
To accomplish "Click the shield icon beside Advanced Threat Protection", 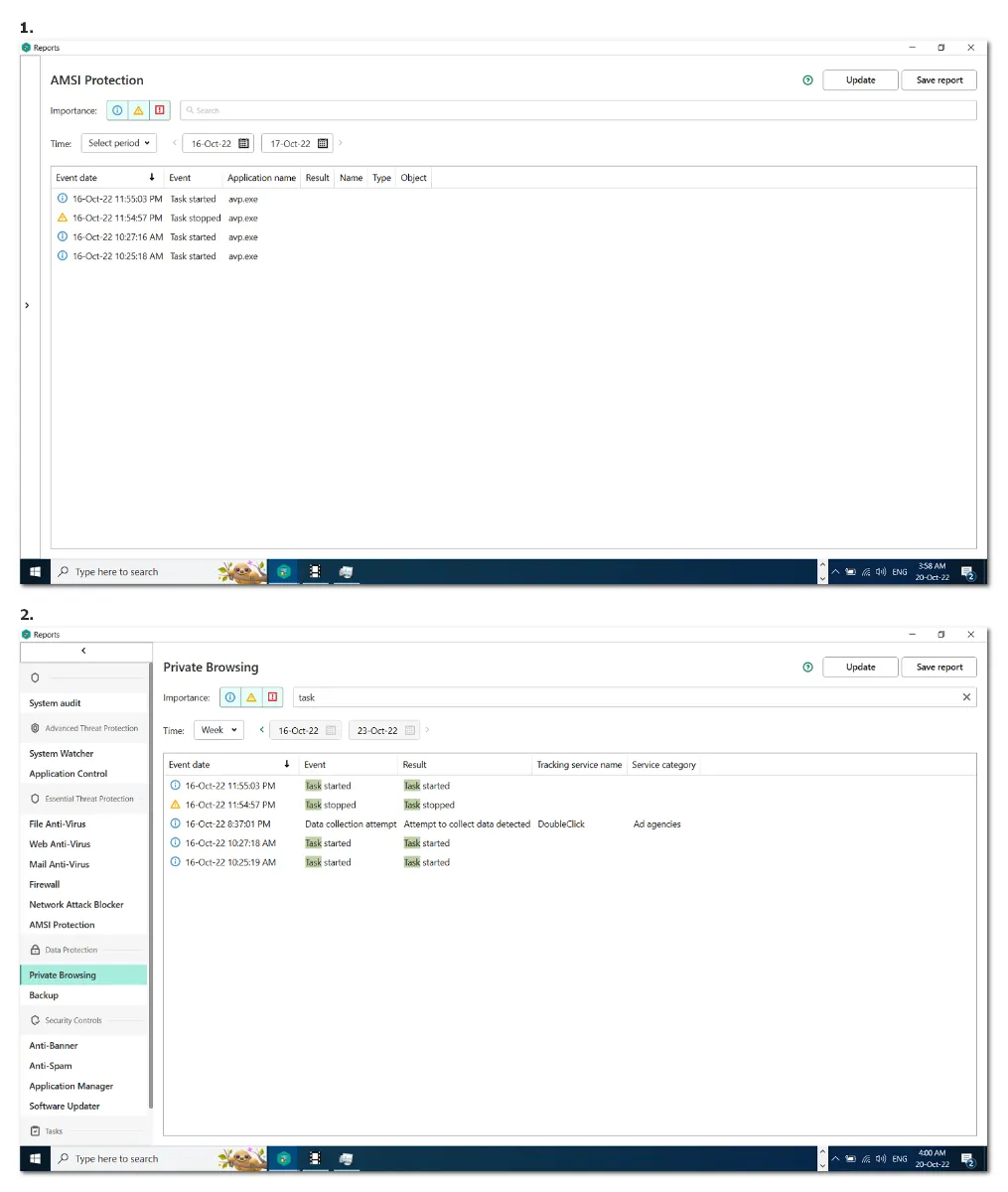I will 36,728.
